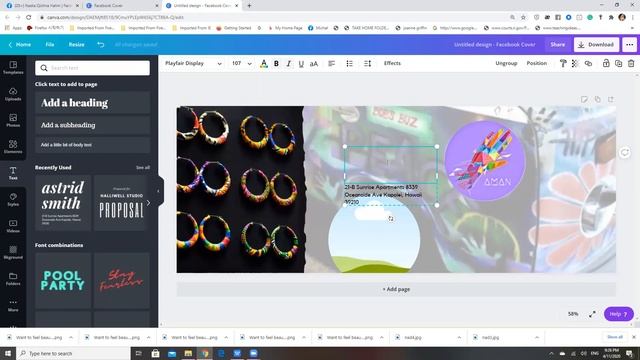
Task: Open the three-dots more menu in header
Action: tap(630, 44)
